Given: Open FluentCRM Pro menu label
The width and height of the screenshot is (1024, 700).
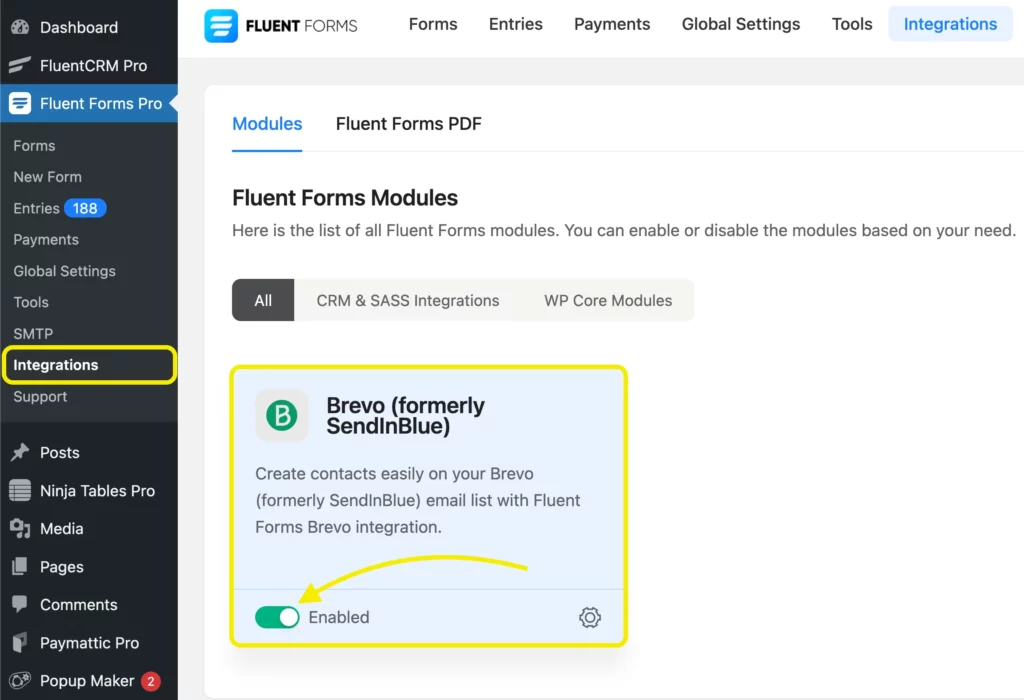Looking at the screenshot, I should [x=93, y=65].
